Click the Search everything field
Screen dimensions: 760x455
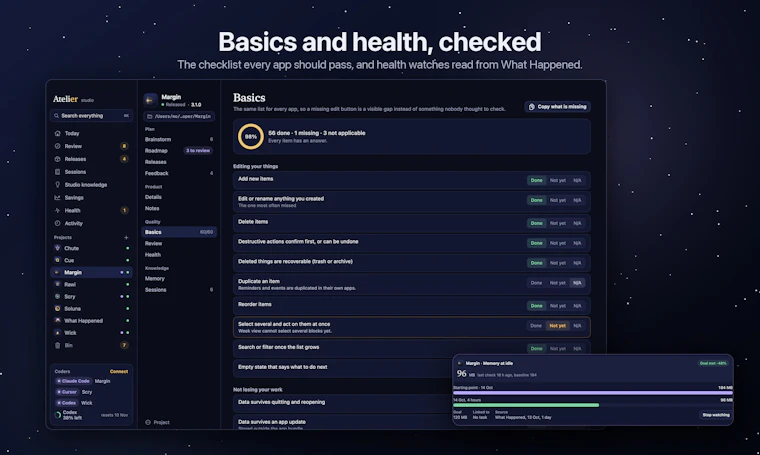[x=91, y=116]
